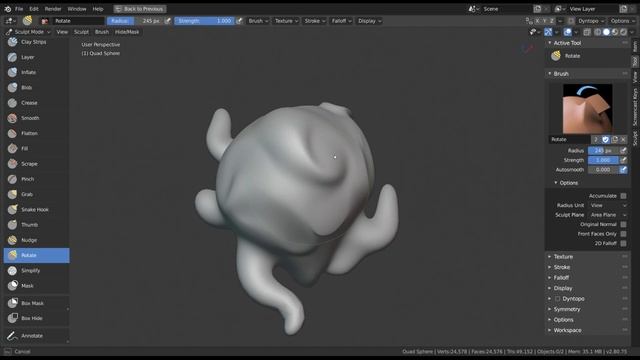This screenshot has height=360, width=640.
Task: Open the File menu
Action: point(19,9)
